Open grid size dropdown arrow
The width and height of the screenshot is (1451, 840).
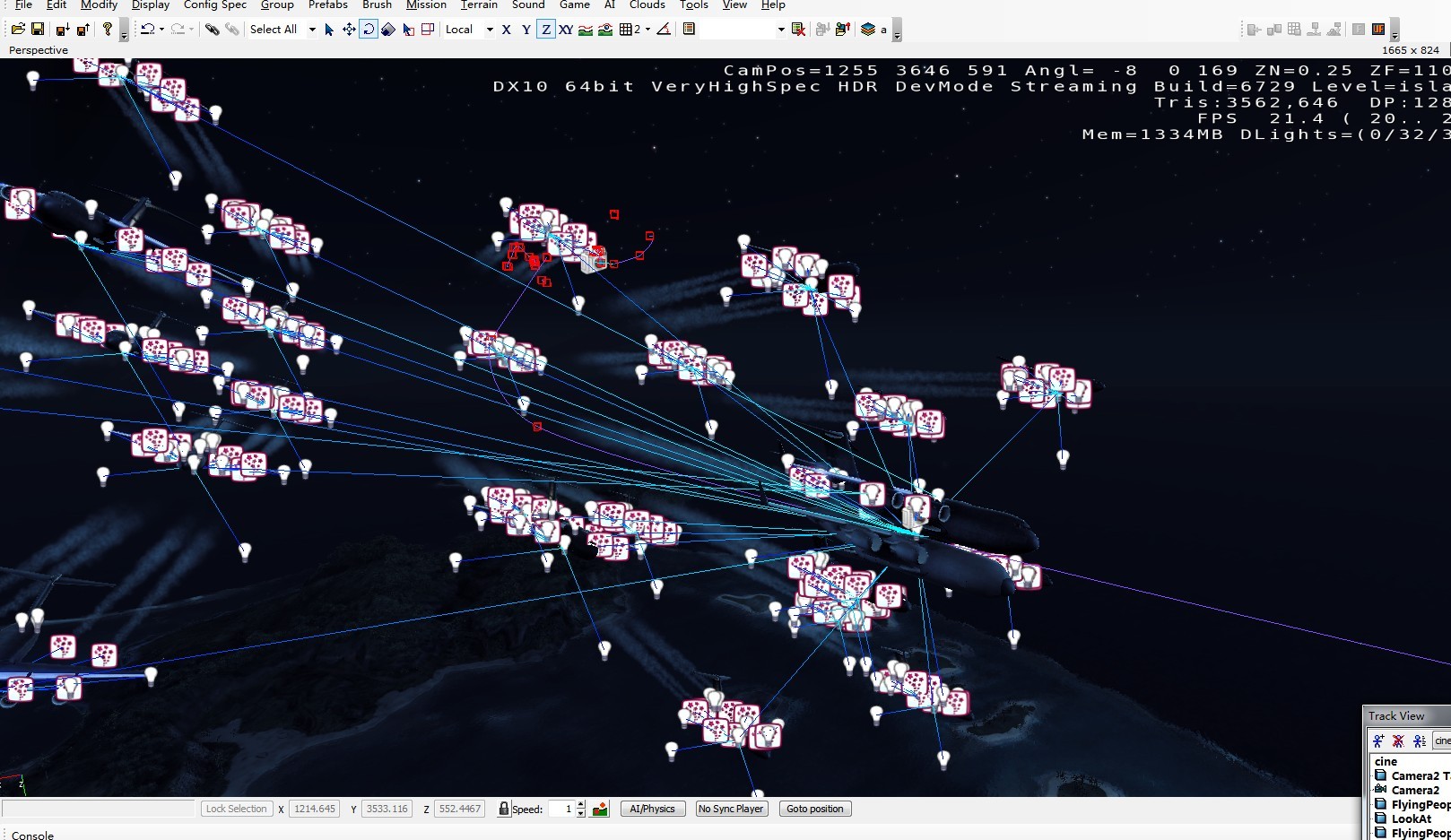coord(647,30)
